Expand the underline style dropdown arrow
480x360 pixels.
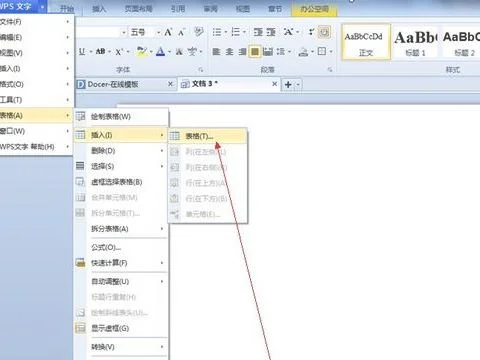click(91, 52)
